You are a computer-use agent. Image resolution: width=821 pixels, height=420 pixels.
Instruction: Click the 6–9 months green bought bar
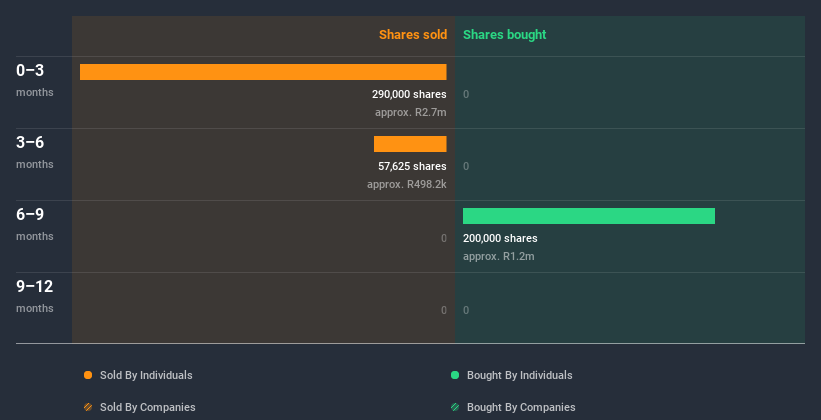point(589,216)
